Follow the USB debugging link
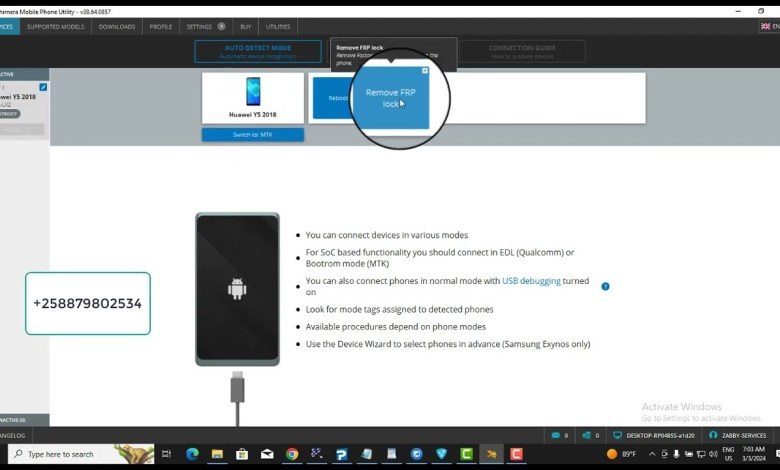Viewport: 780px width, 470px height. click(531, 282)
